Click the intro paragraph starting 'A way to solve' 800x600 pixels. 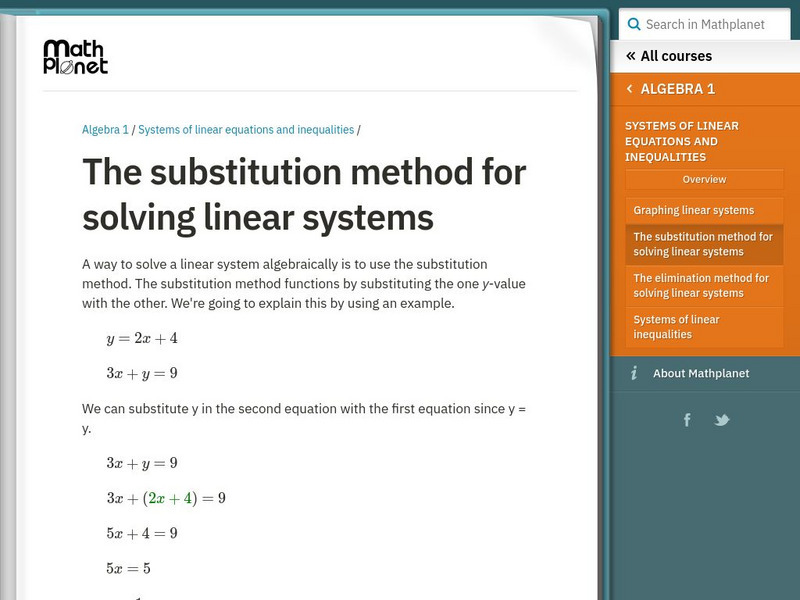click(x=304, y=284)
